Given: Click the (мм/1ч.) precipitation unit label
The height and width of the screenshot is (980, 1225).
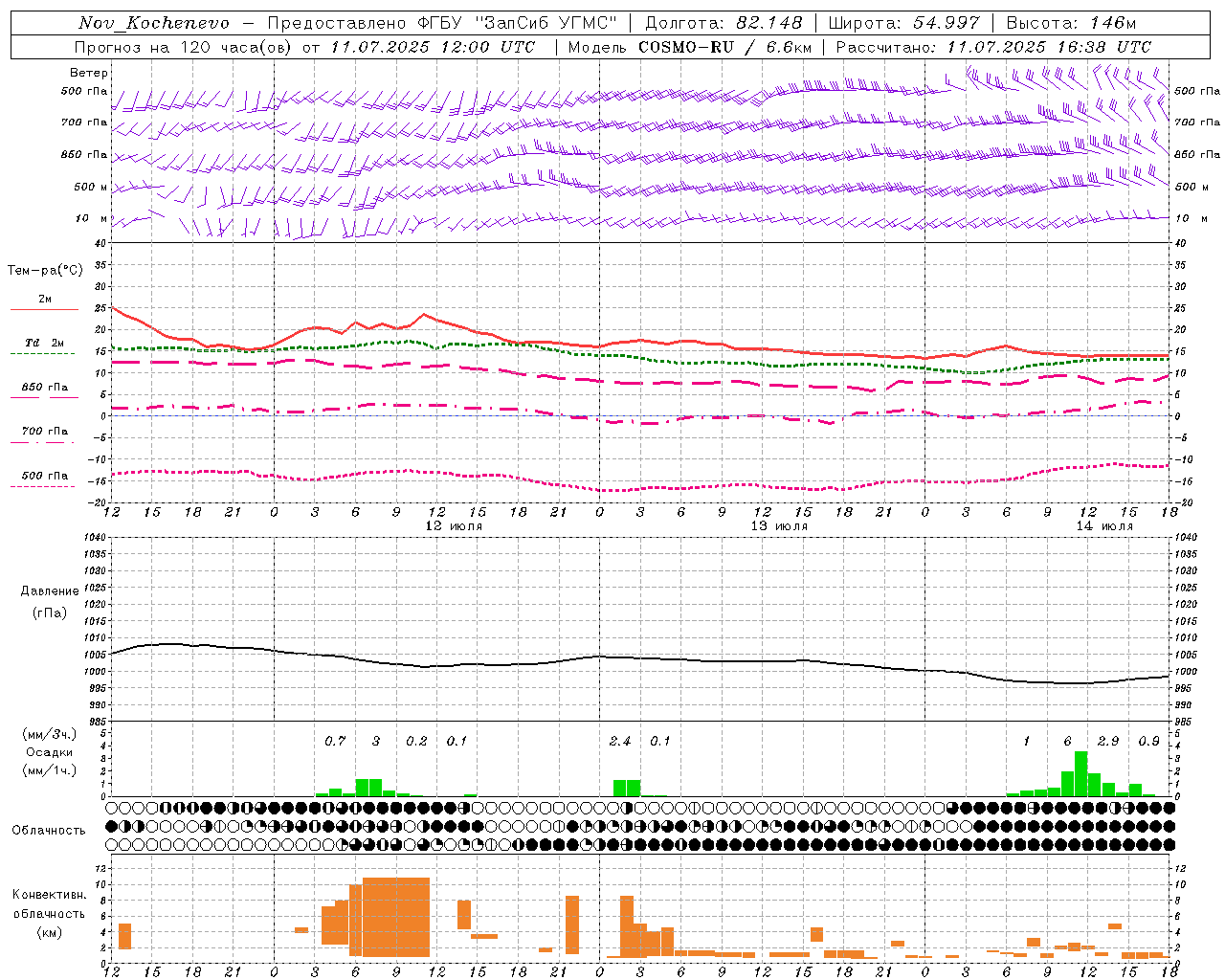Looking at the screenshot, I should point(50,770).
